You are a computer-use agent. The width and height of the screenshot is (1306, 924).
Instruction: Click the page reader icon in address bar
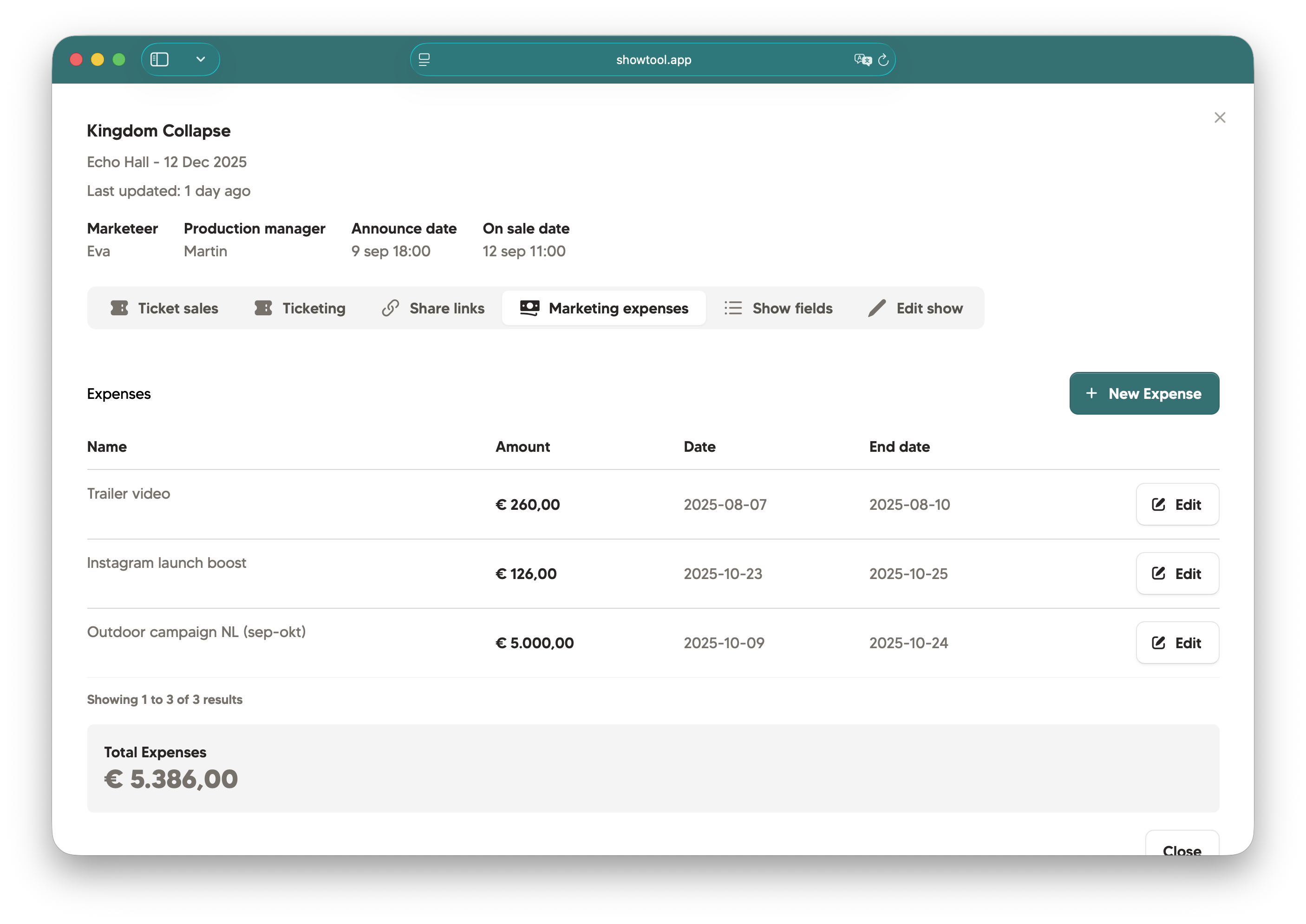[x=424, y=59]
